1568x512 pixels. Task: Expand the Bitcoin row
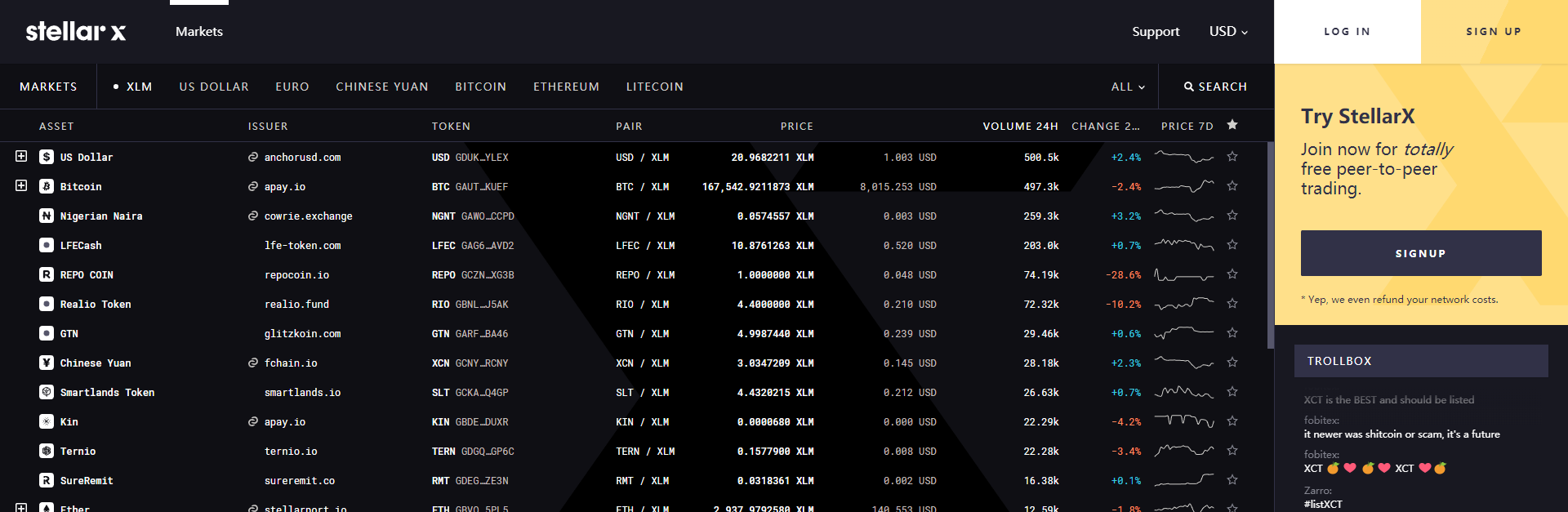tap(21, 185)
